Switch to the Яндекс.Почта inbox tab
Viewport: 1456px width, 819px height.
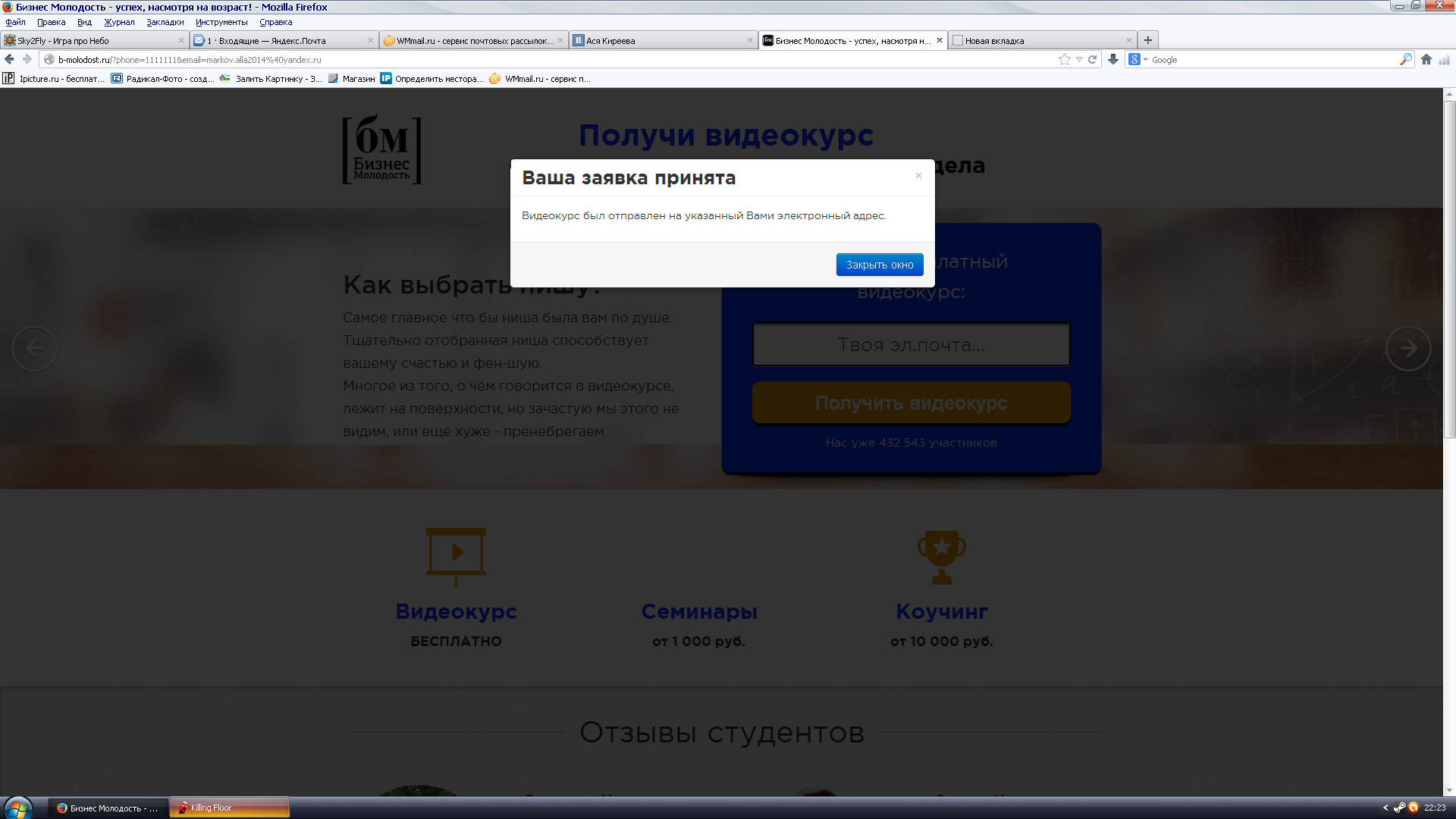pyautogui.click(x=281, y=41)
